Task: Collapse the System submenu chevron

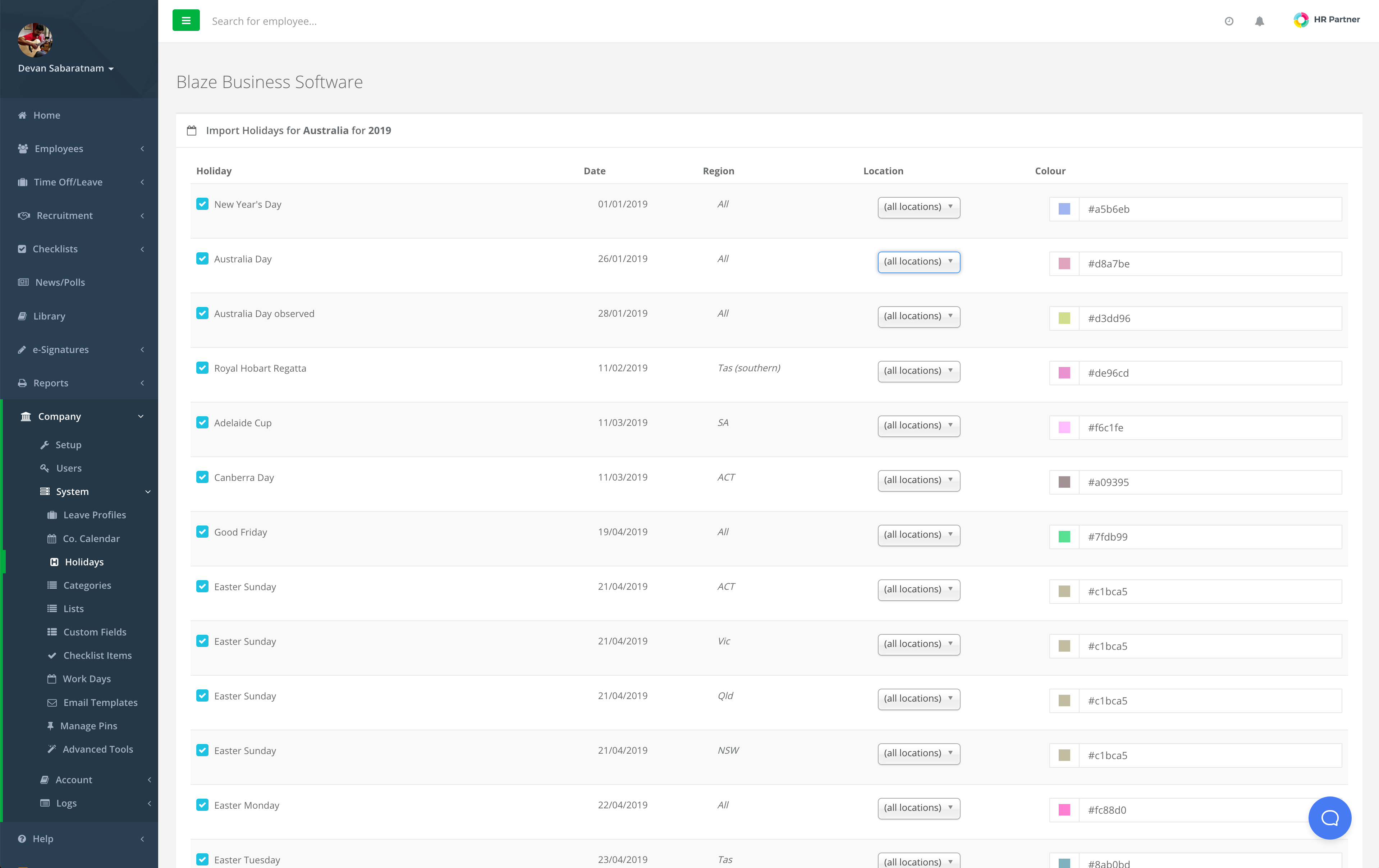Action: [148, 492]
